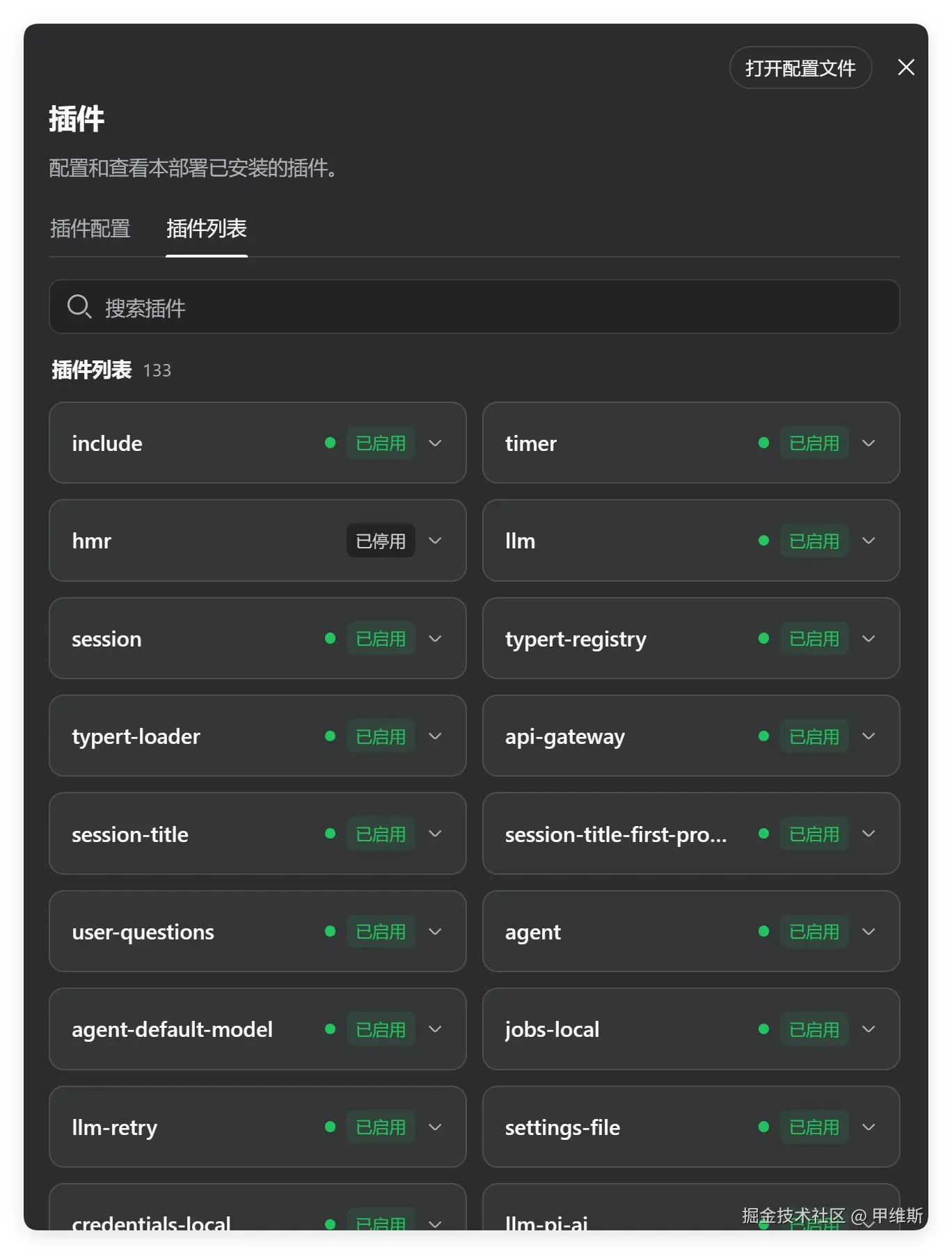Toggle the session plugin's 已启用 status badge

pyautogui.click(x=381, y=638)
